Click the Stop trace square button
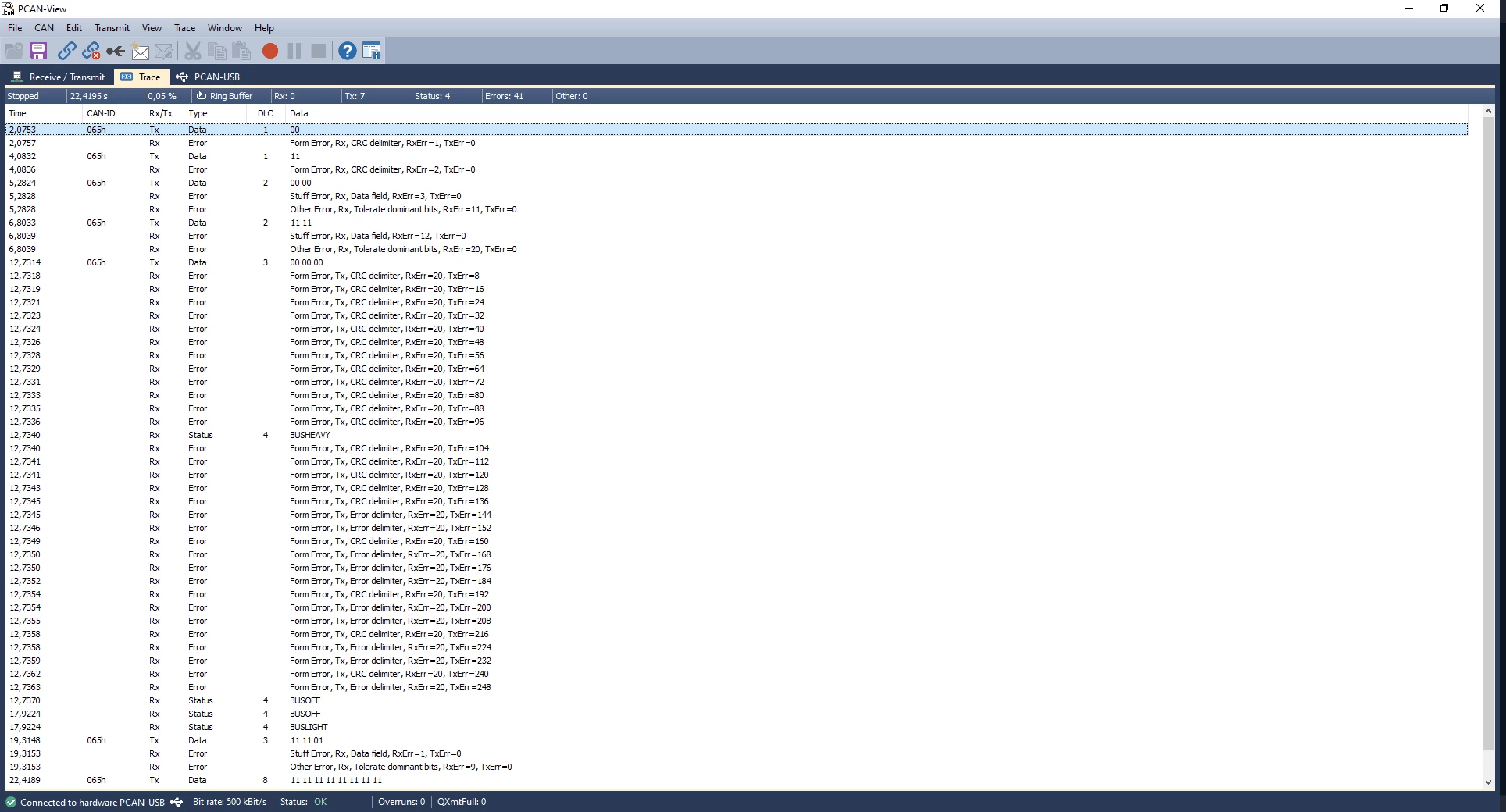The image size is (1506, 812). (x=319, y=52)
